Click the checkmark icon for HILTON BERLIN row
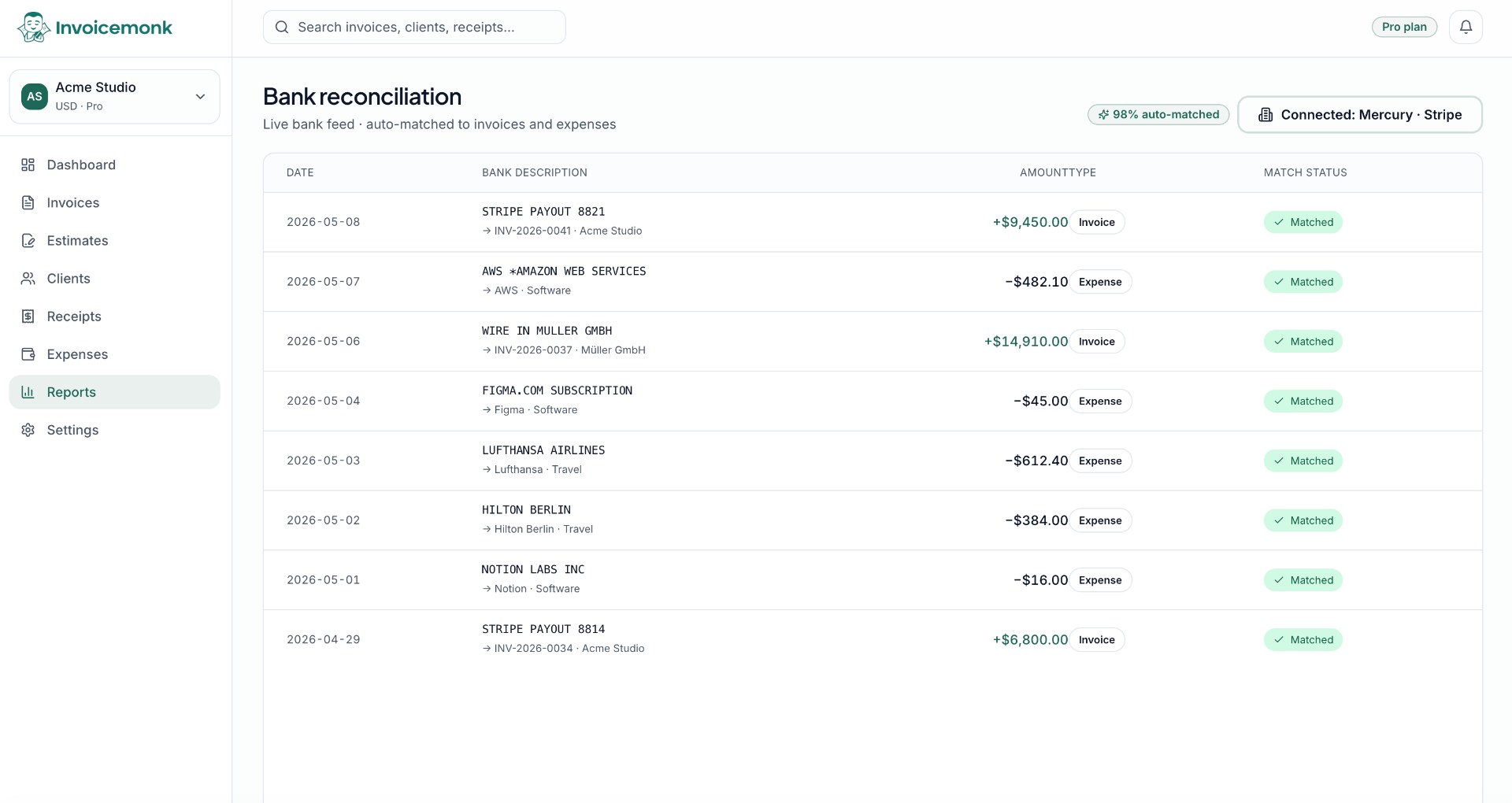 [1279, 520]
